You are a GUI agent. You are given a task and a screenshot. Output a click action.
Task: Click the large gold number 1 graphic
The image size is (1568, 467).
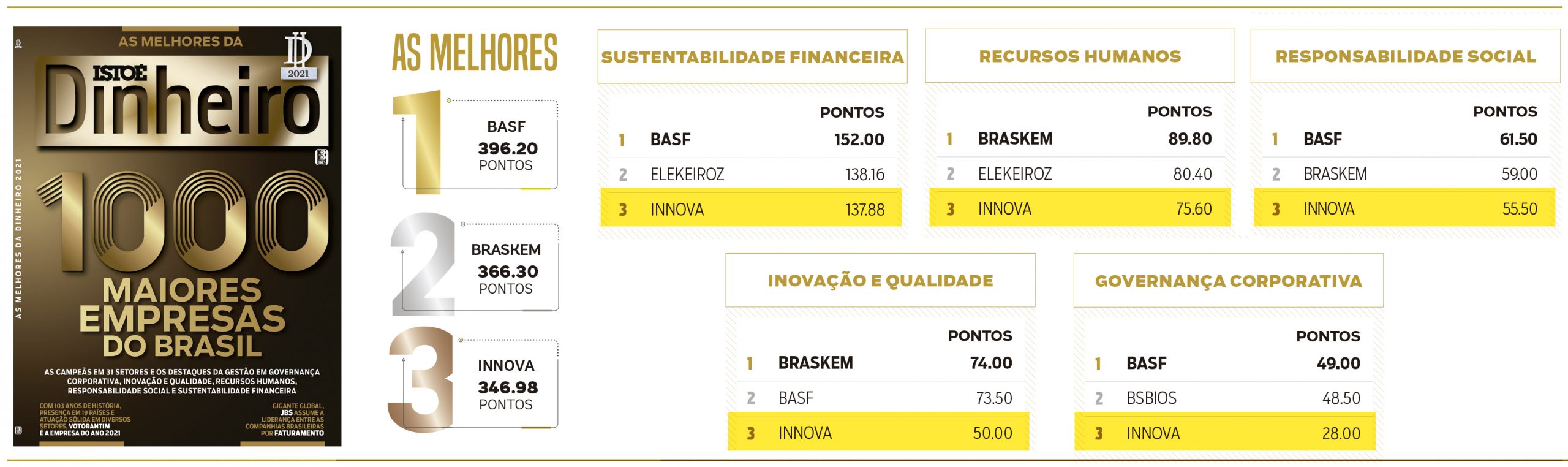coord(417,142)
